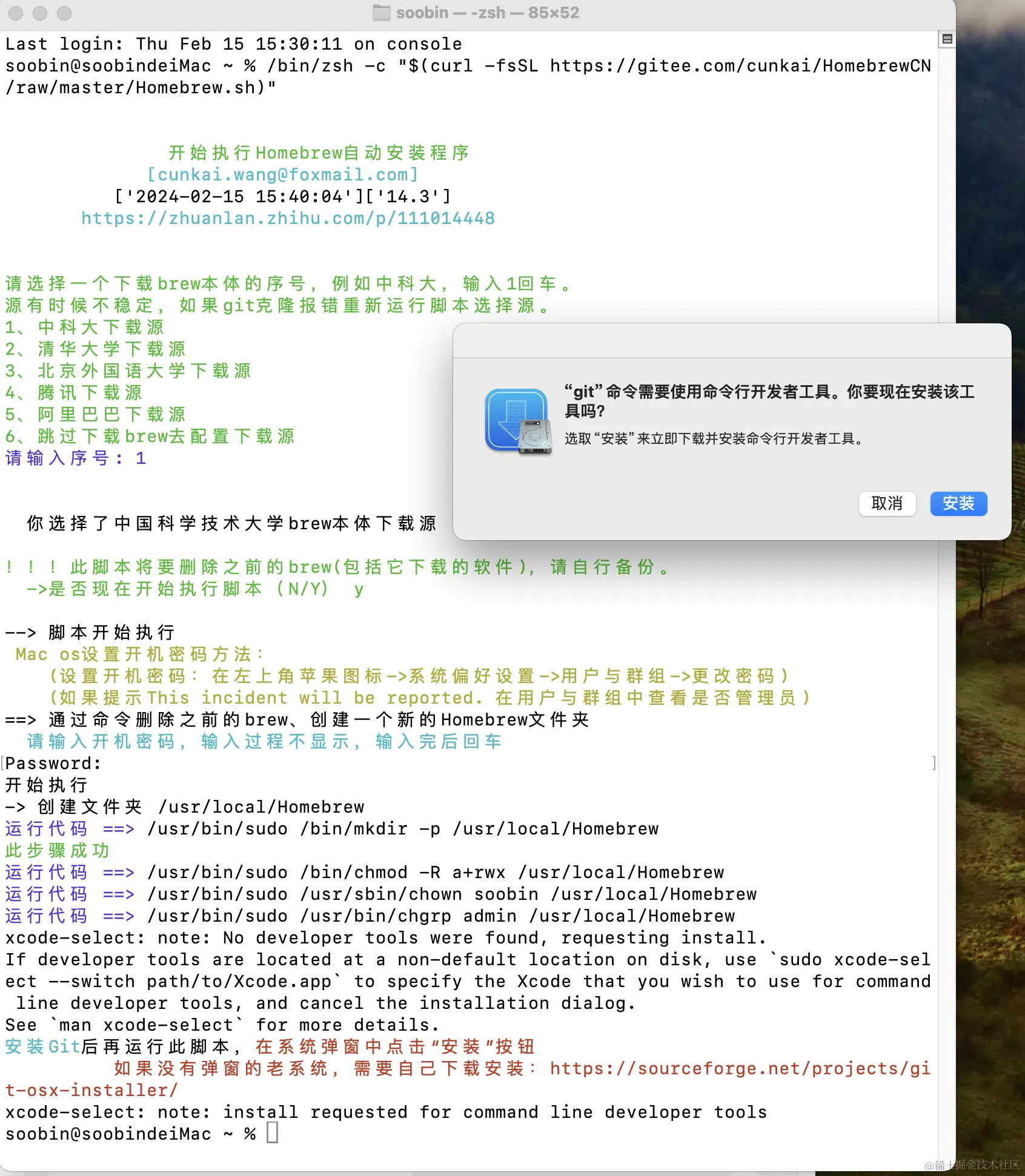Viewport: 1025px width, 1176px height.
Task: Click the 'chown soobin /usr/local/Homebrew' line
Action: (x=381, y=894)
